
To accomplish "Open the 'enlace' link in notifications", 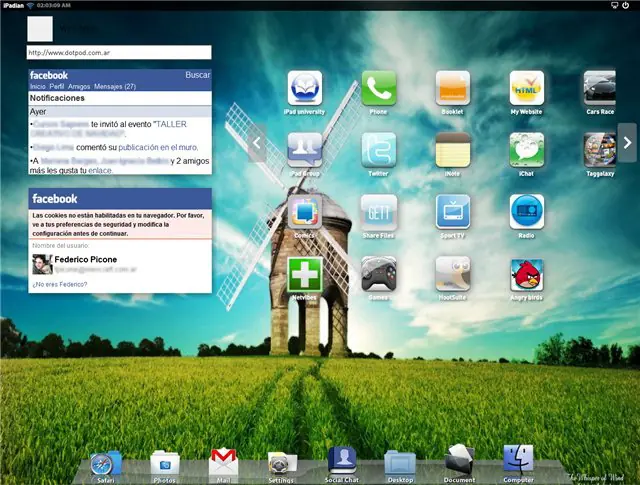I will point(100,171).
